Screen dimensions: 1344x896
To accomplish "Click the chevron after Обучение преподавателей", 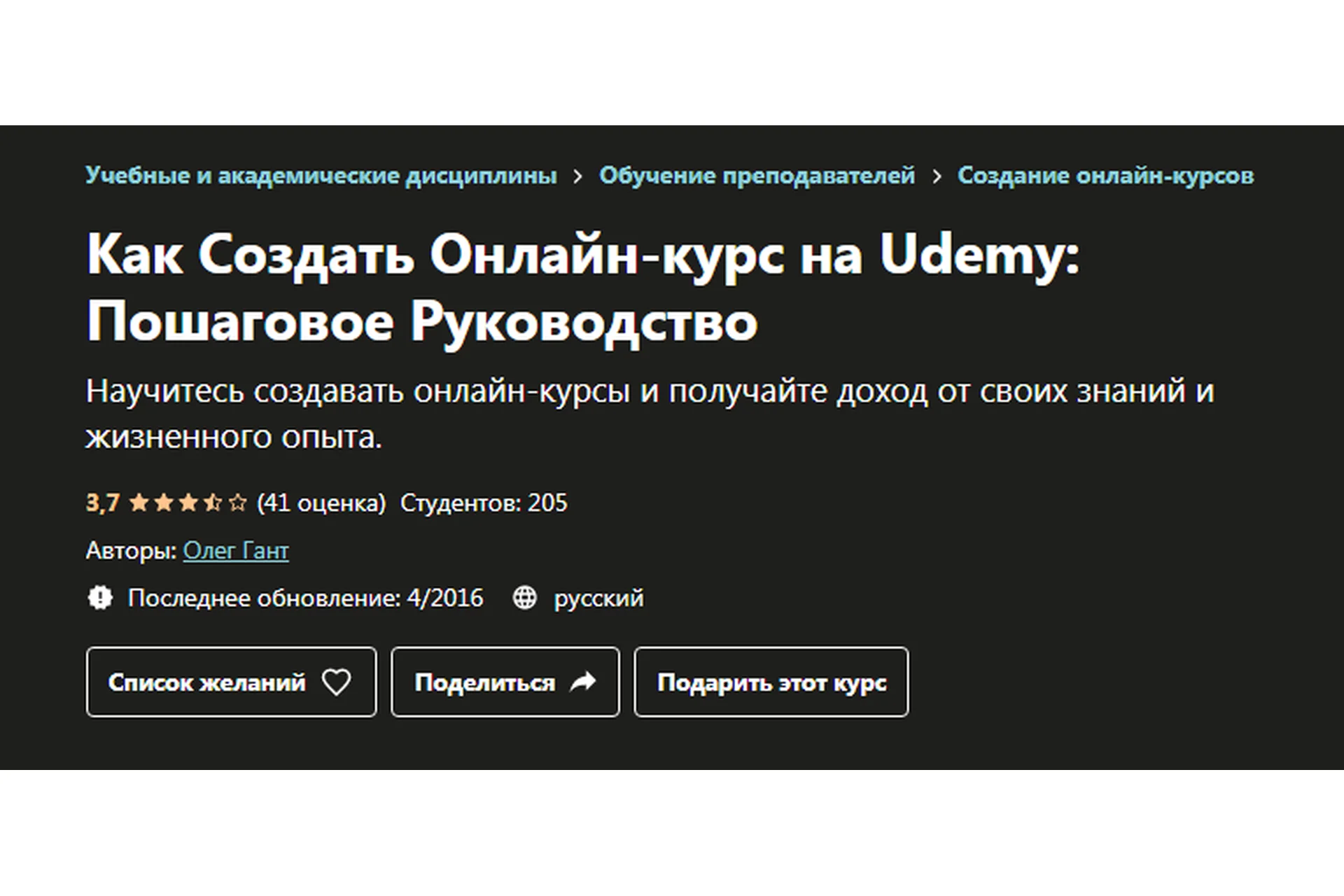I will pyautogui.click(x=937, y=176).
